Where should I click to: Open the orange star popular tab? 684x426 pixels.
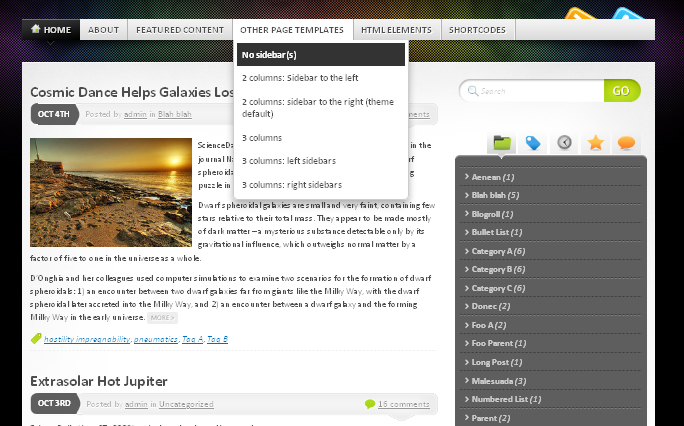(596, 143)
